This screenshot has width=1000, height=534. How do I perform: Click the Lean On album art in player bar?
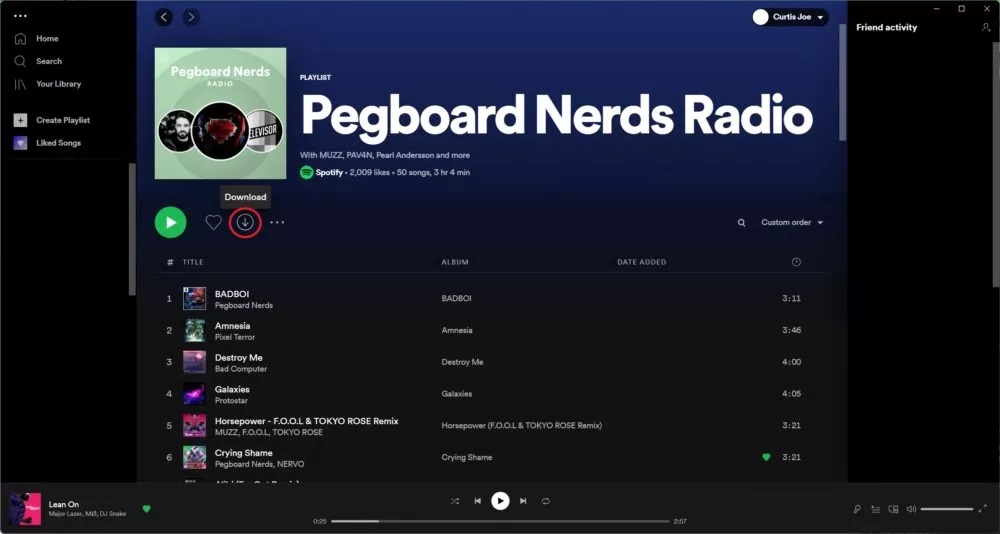pyautogui.click(x=26, y=508)
